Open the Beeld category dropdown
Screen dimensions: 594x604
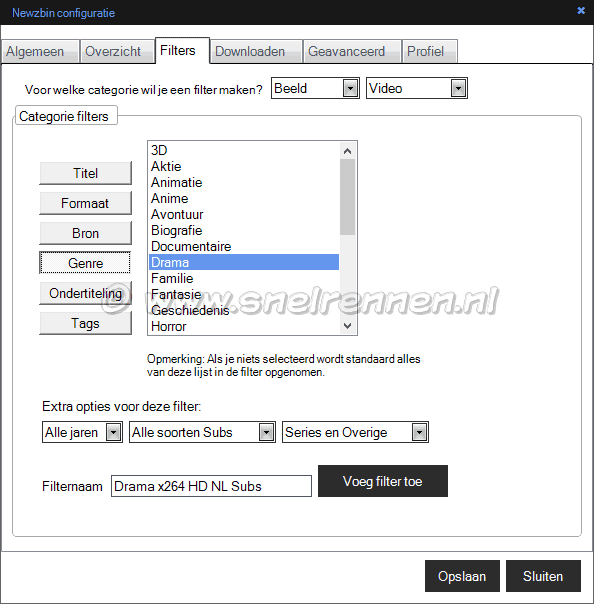[x=315, y=88]
